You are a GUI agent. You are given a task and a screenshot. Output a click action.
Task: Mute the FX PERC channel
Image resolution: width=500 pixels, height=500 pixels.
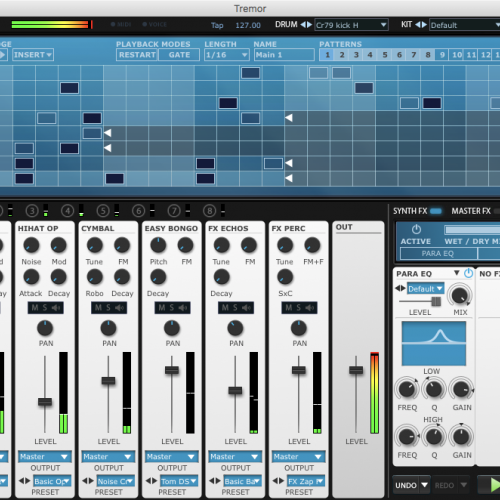(x=289, y=308)
